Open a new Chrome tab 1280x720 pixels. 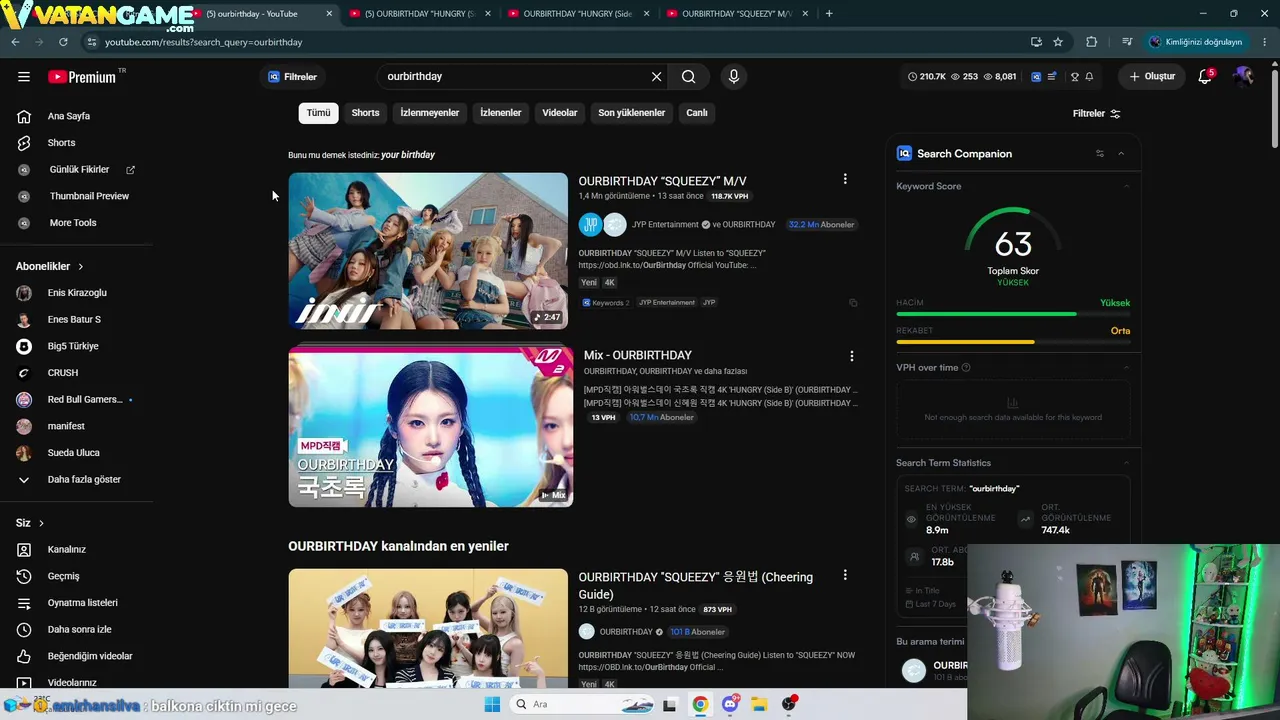(829, 14)
